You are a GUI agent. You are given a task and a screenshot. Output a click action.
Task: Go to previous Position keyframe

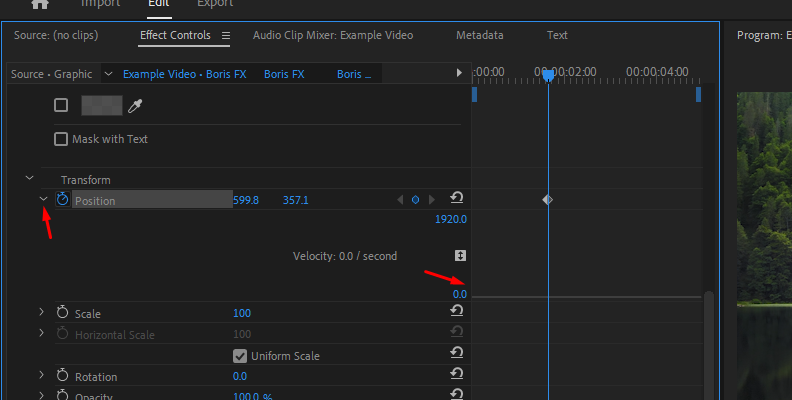[400, 200]
